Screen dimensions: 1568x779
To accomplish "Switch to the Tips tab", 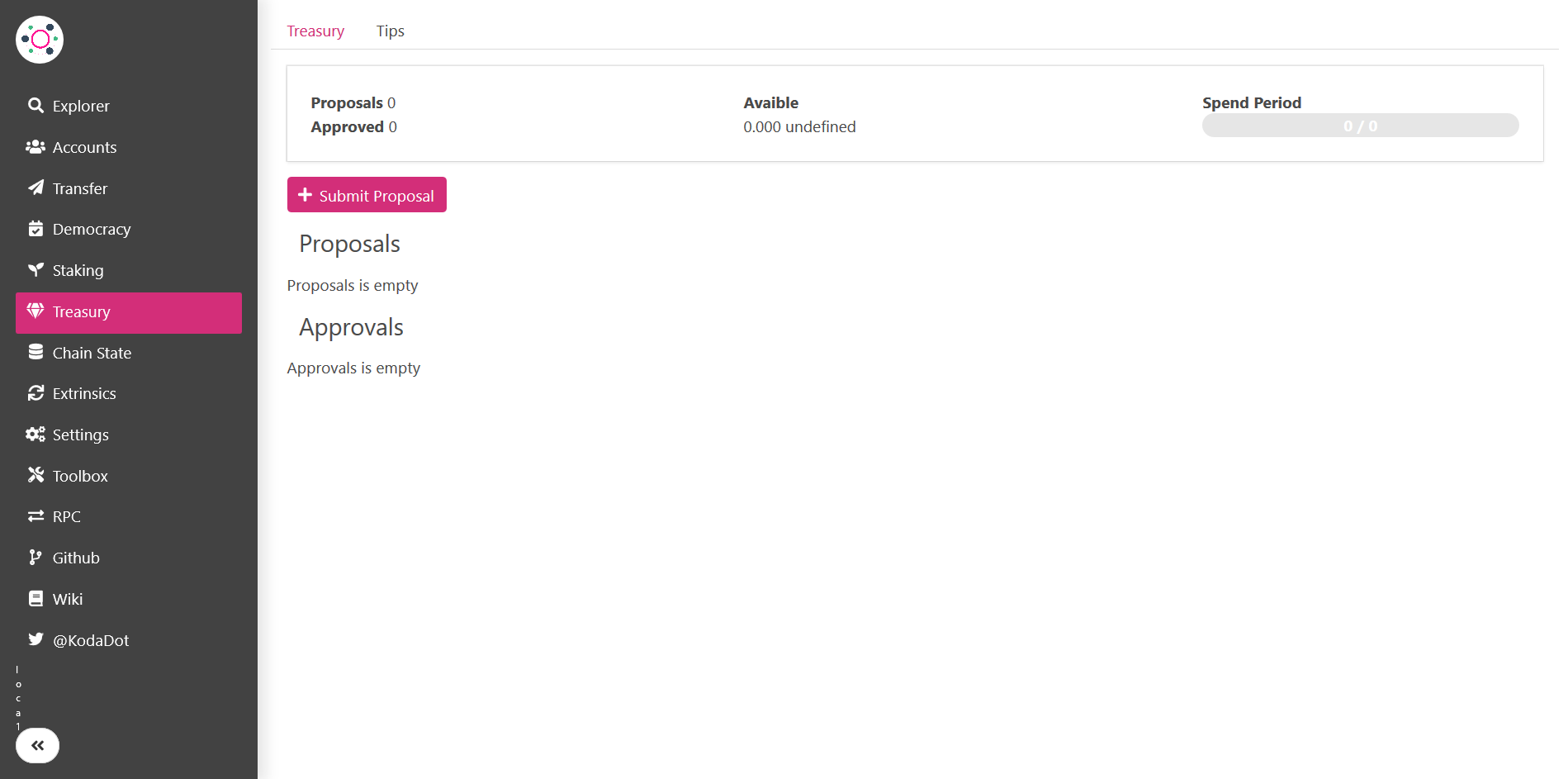I will [x=389, y=31].
